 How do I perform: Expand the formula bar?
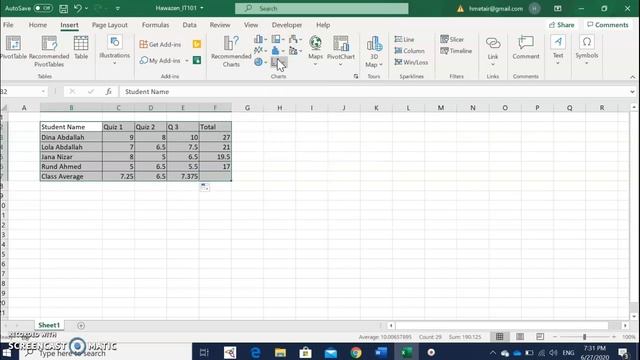coord(632,92)
